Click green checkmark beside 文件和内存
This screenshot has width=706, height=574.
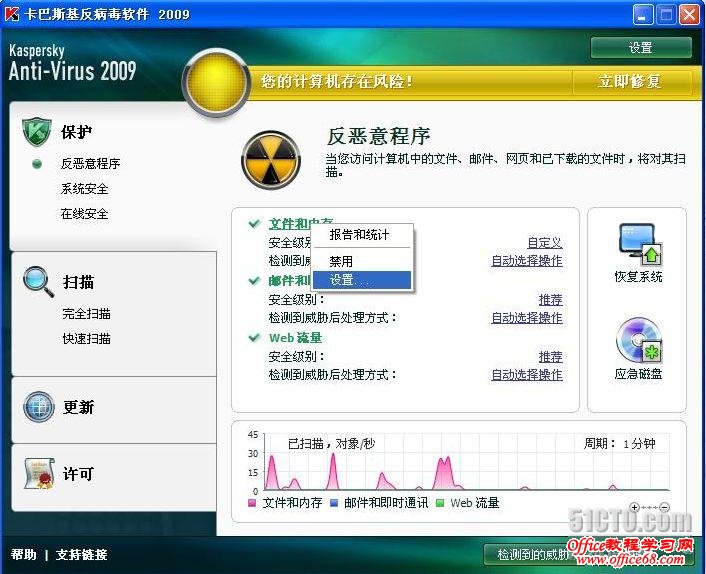(x=254, y=223)
